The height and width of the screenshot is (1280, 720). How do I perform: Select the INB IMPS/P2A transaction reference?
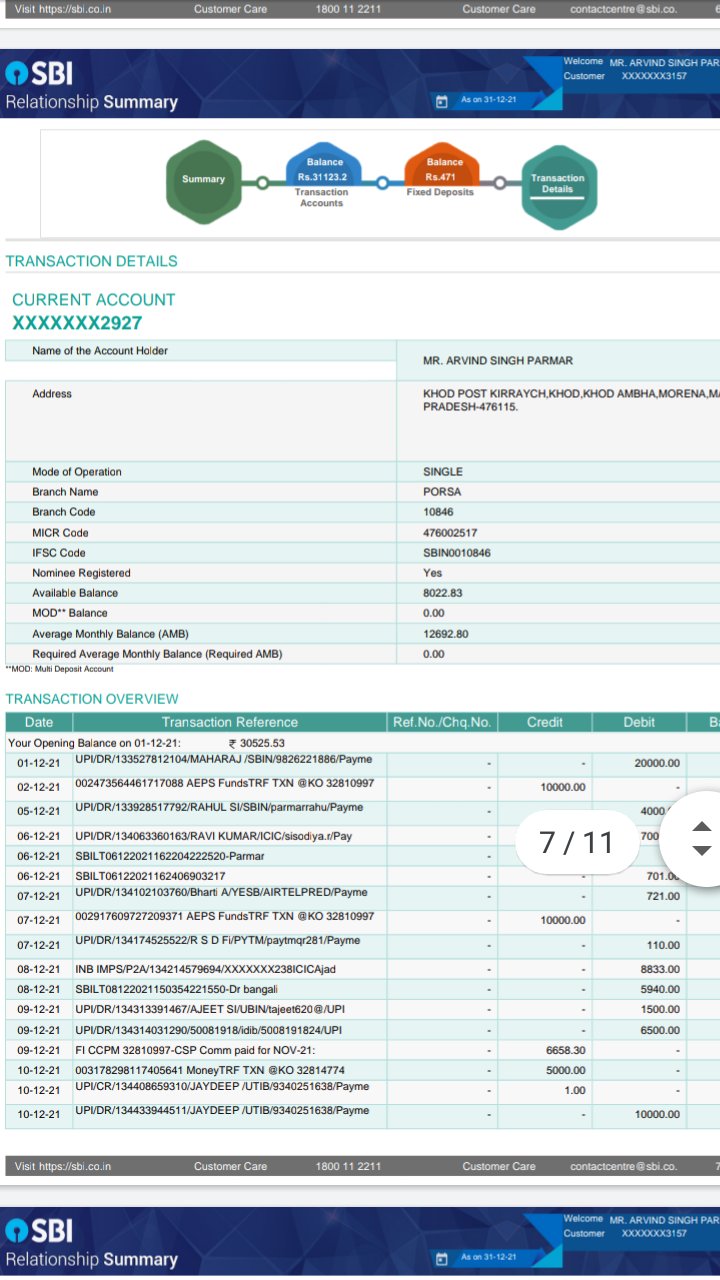[205, 969]
